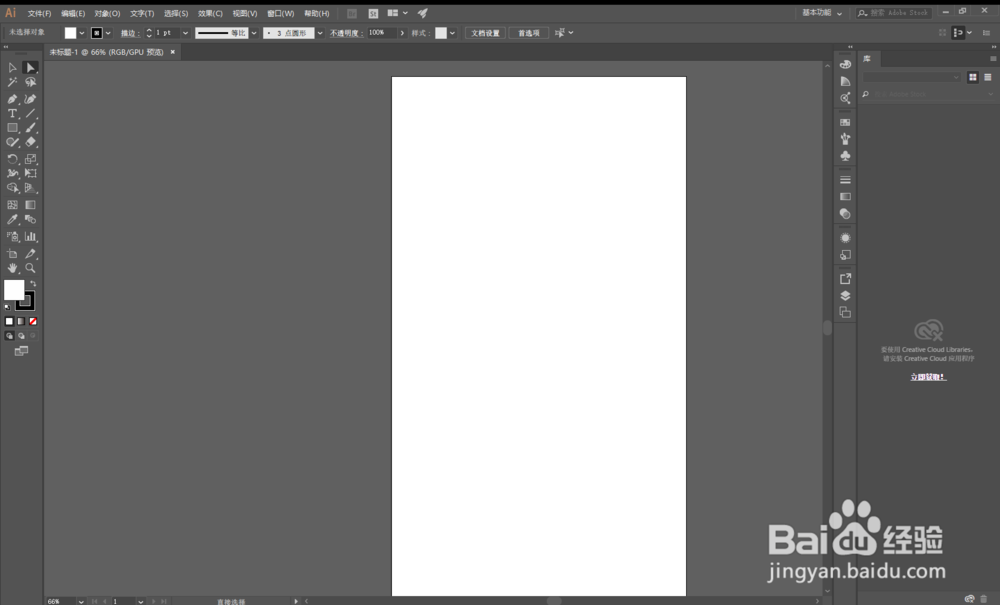
Task: Select the Magic Wand tool
Action: 12,82
